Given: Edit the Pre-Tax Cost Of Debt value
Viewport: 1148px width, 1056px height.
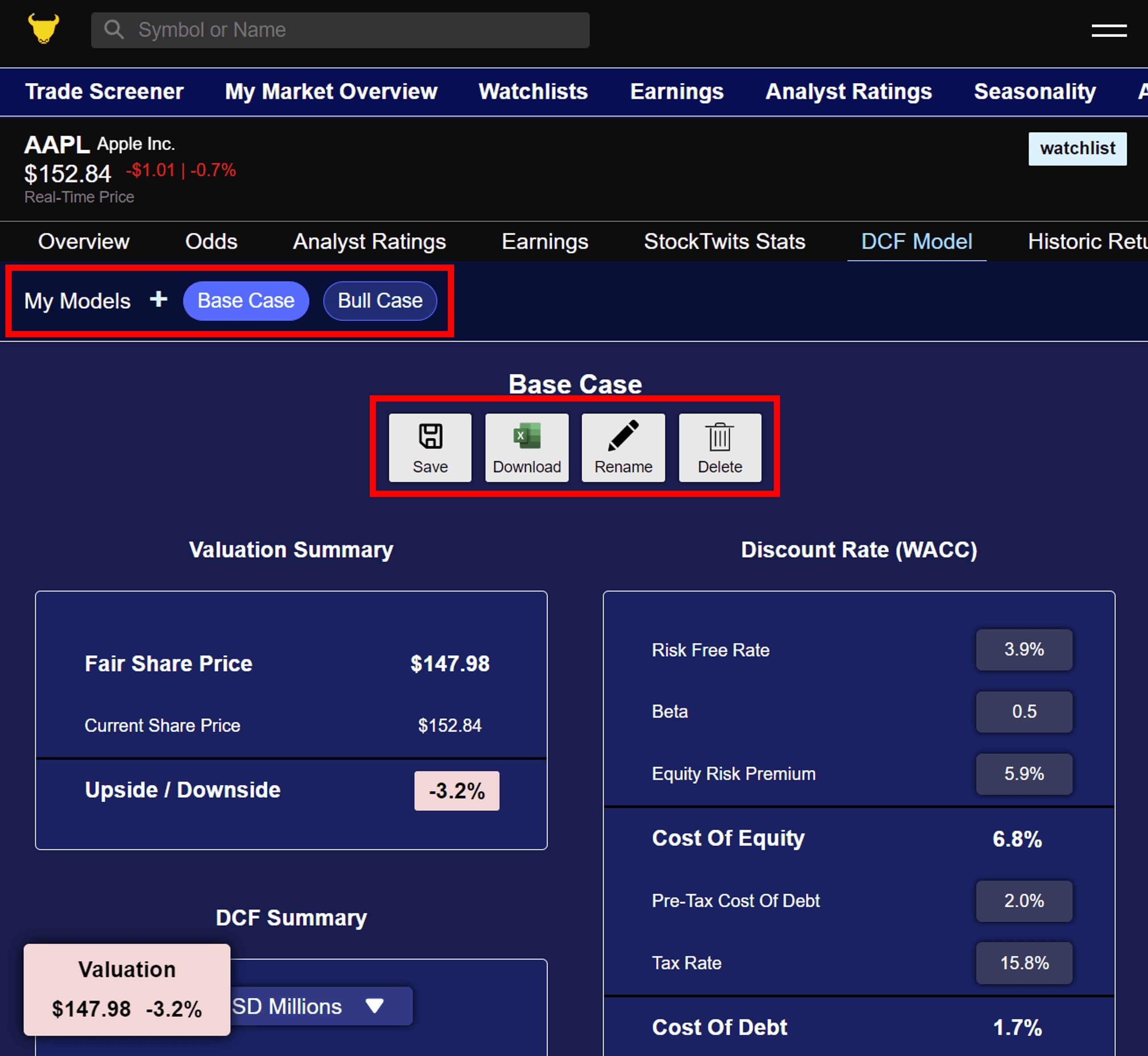Looking at the screenshot, I should (1024, 901).
